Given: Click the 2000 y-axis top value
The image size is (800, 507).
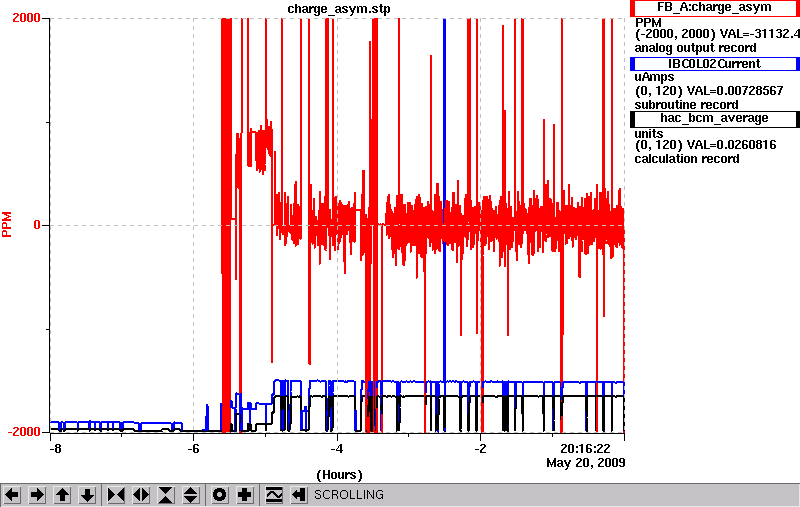Looking at the screenshot, I should 27,18.
